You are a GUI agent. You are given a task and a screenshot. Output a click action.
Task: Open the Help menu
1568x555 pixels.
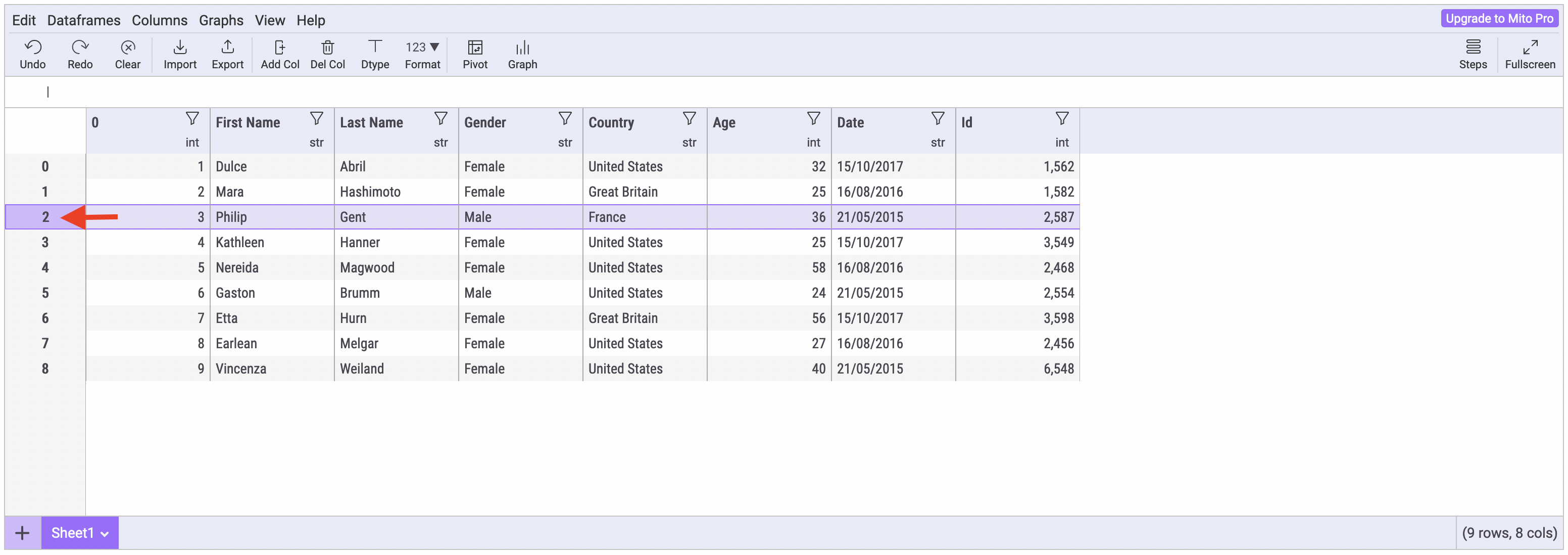click(x=311, y=20)
